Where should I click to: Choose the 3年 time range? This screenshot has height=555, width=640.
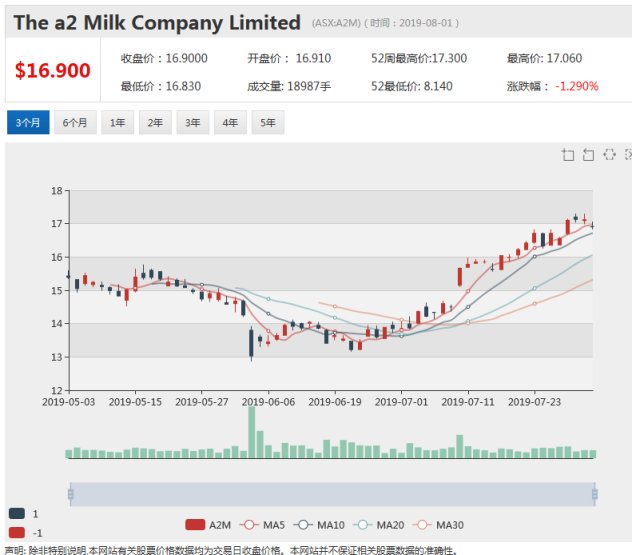pos(193,122)
